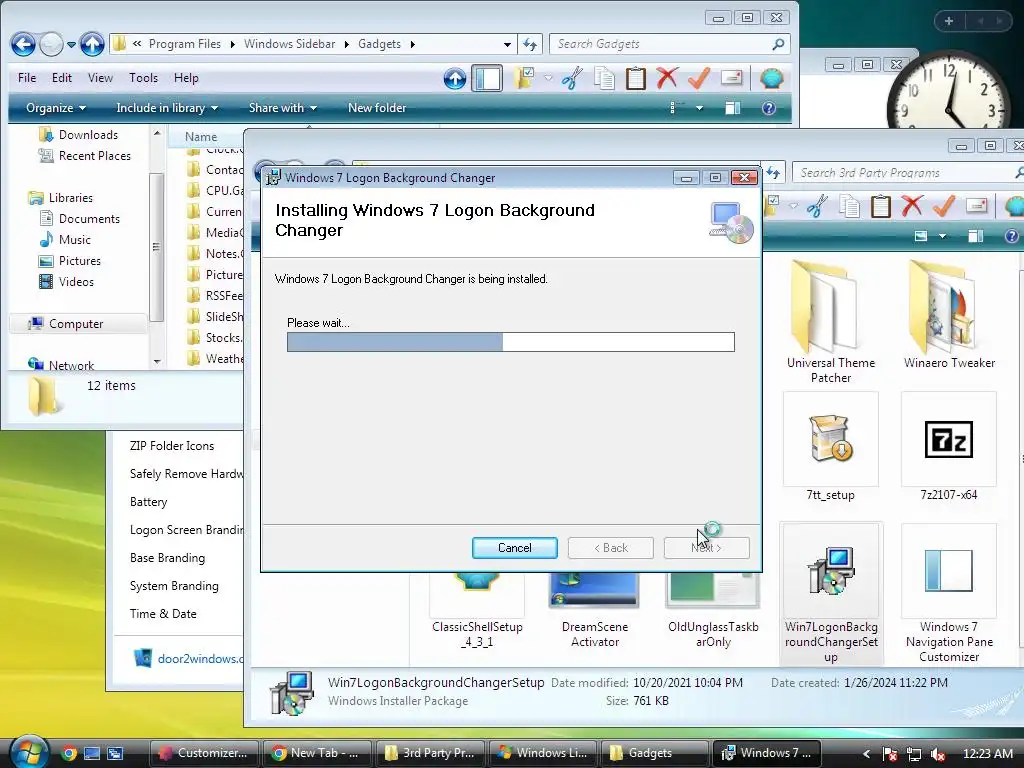Select the Time & Date entry
Screen dimensions: 1024x768
163,614
